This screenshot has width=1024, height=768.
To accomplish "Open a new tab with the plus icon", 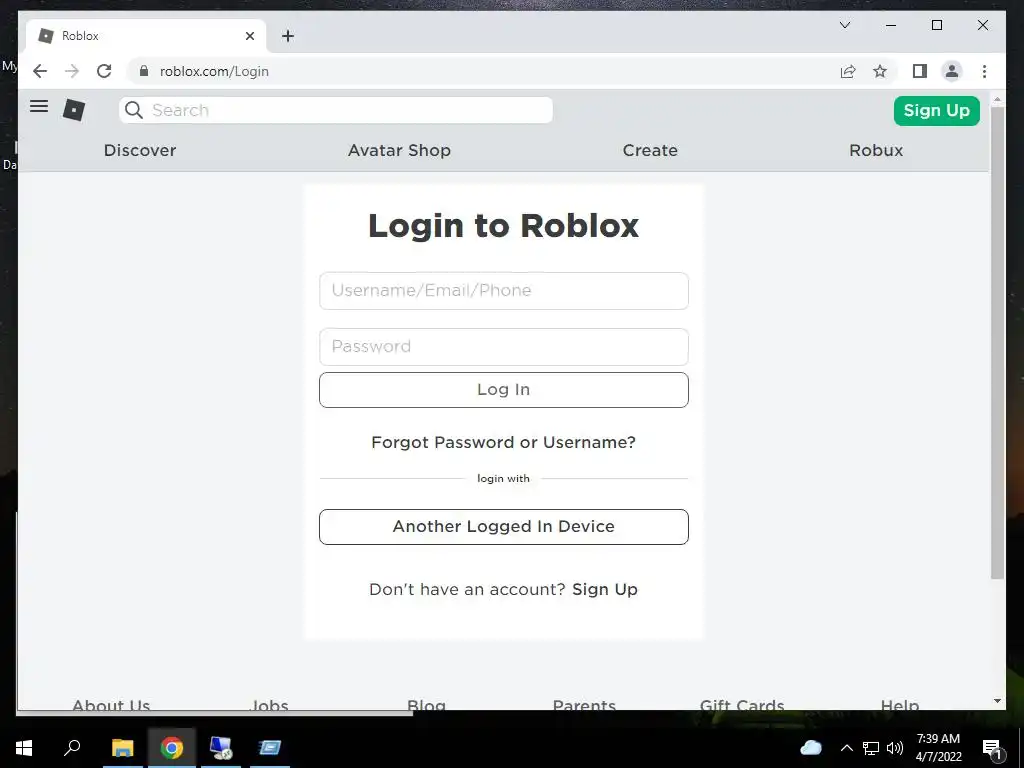I will (x=288, y=36).
